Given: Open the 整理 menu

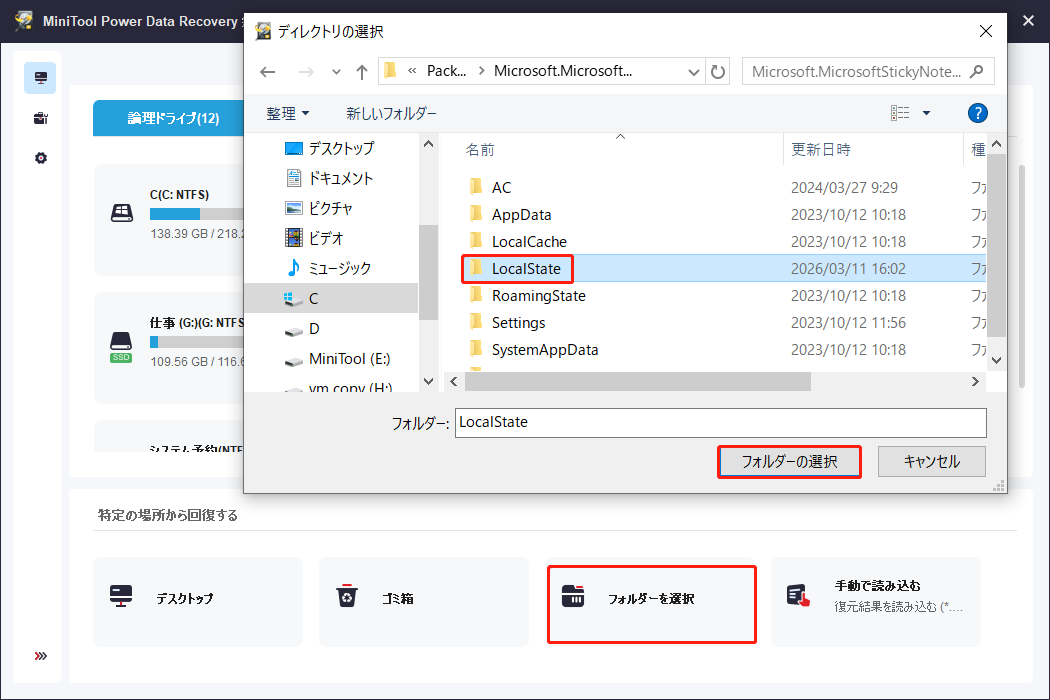Looking at the screenshot, I should coord(288,113).
